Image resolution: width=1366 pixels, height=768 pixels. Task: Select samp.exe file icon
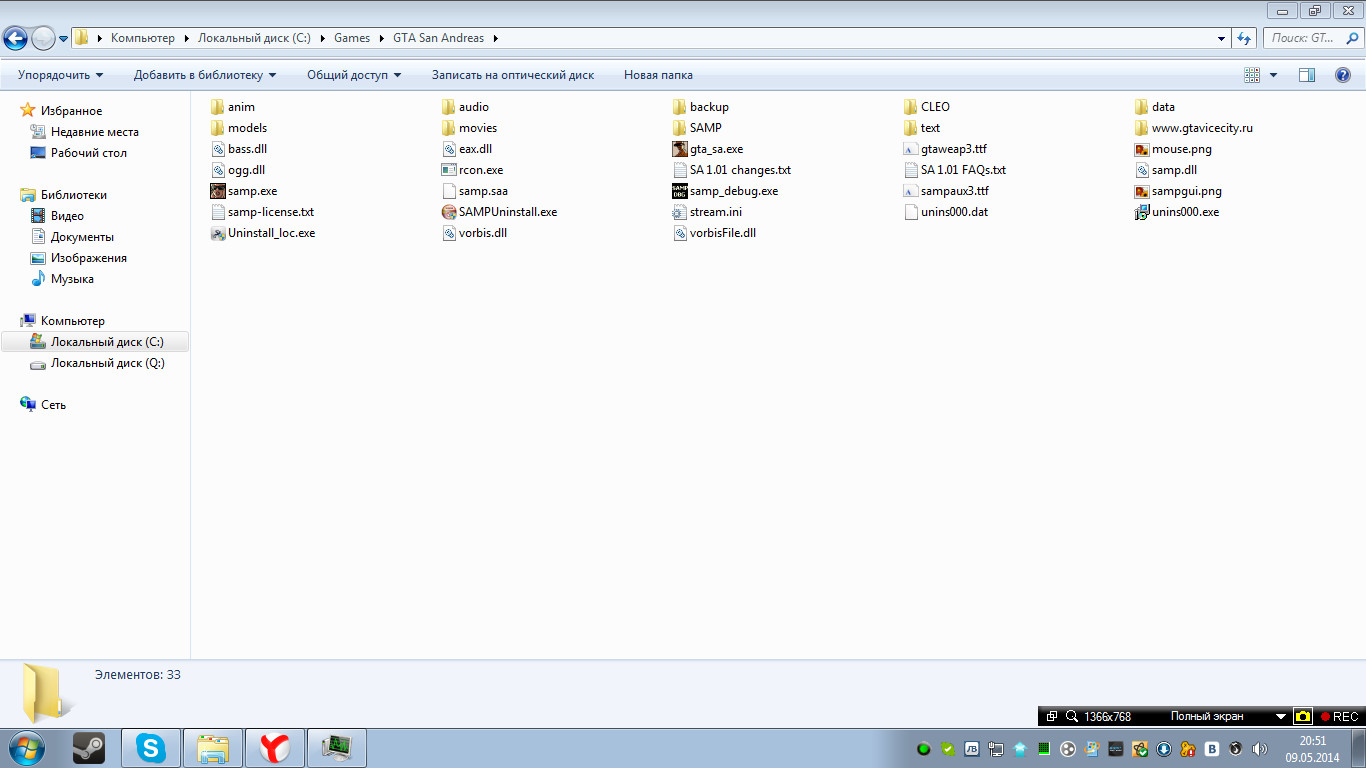[219, 191]
